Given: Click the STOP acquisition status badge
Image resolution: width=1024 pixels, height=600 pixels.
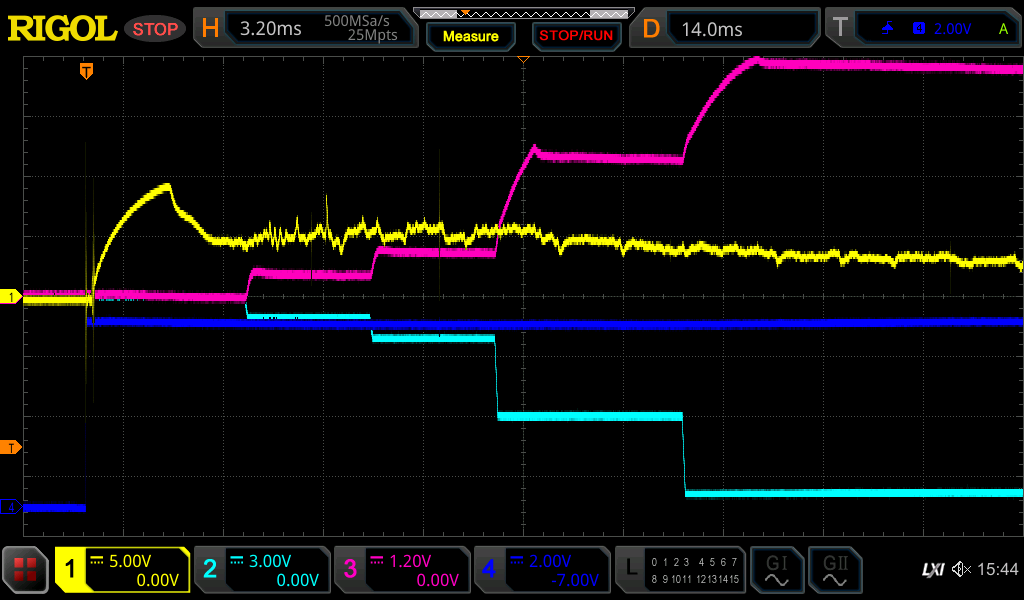Looking at the screenshot, I should (155, 29).
